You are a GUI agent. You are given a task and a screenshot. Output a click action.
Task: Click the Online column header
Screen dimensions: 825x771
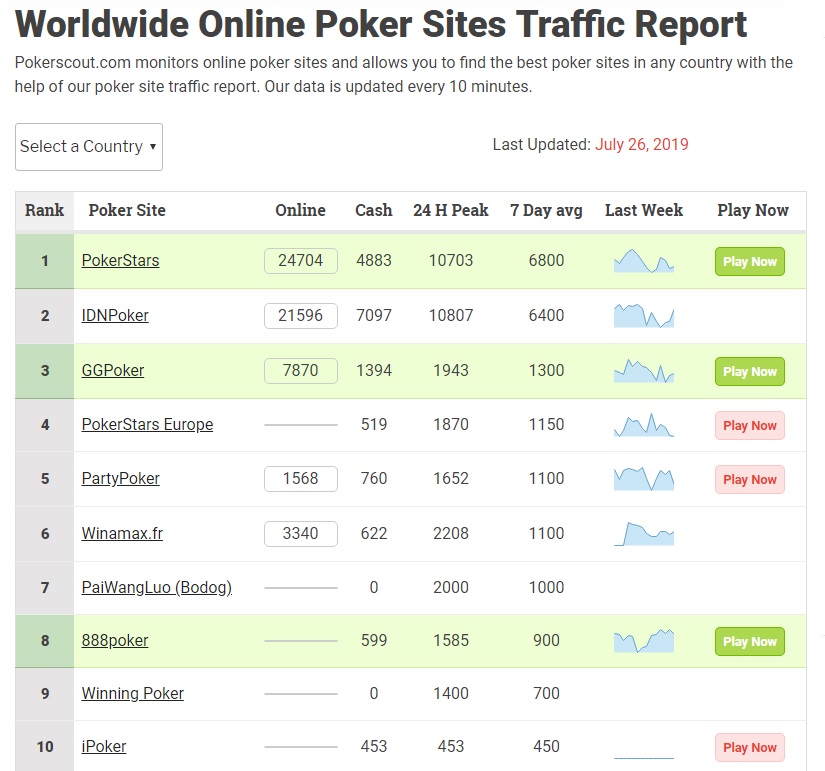click(300, 211)
